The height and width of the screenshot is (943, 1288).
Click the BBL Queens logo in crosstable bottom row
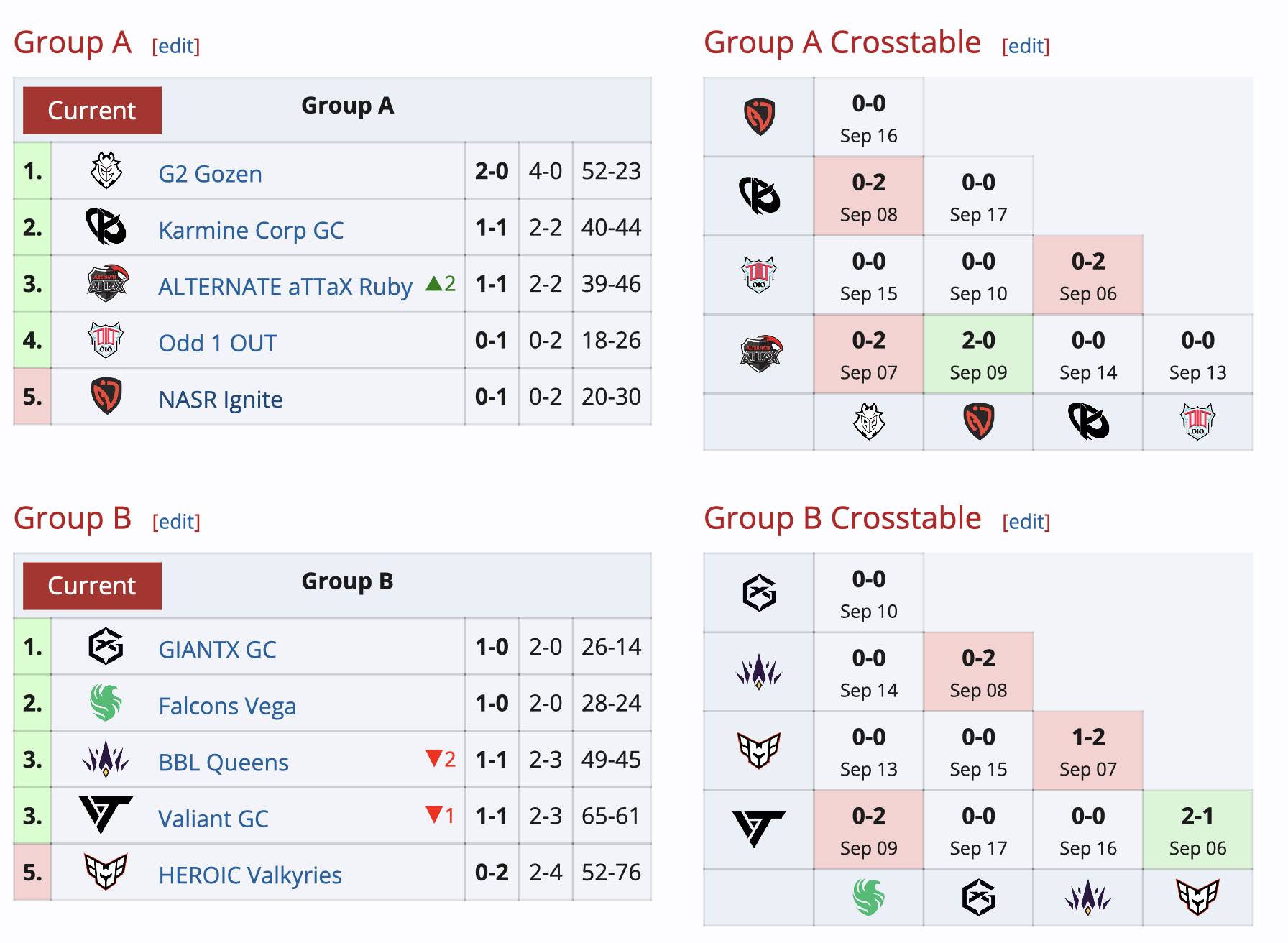click(x=1088, y=897)
